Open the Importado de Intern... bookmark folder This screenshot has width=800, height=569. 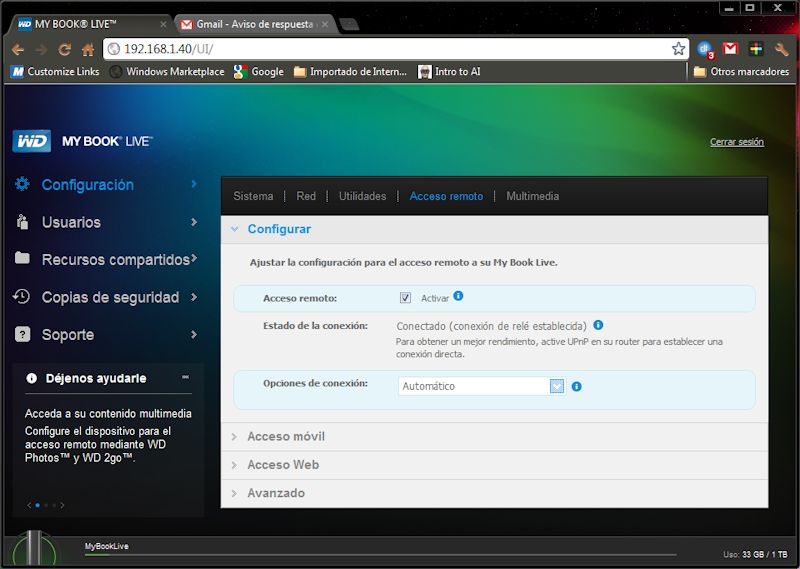coord(351,71)
